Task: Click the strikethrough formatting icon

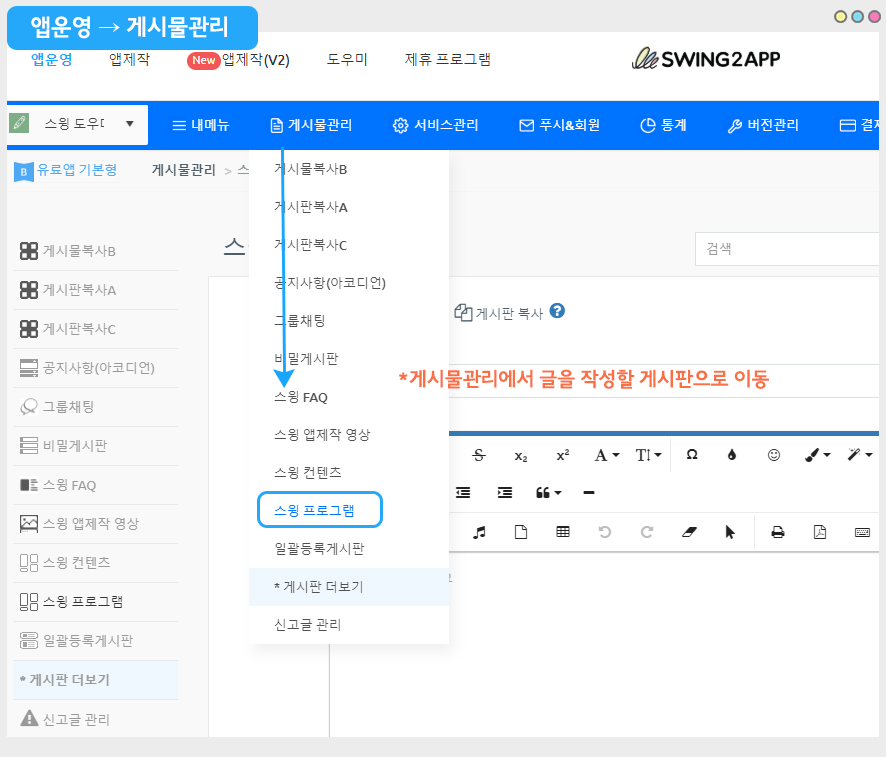Action: (479, 455)
